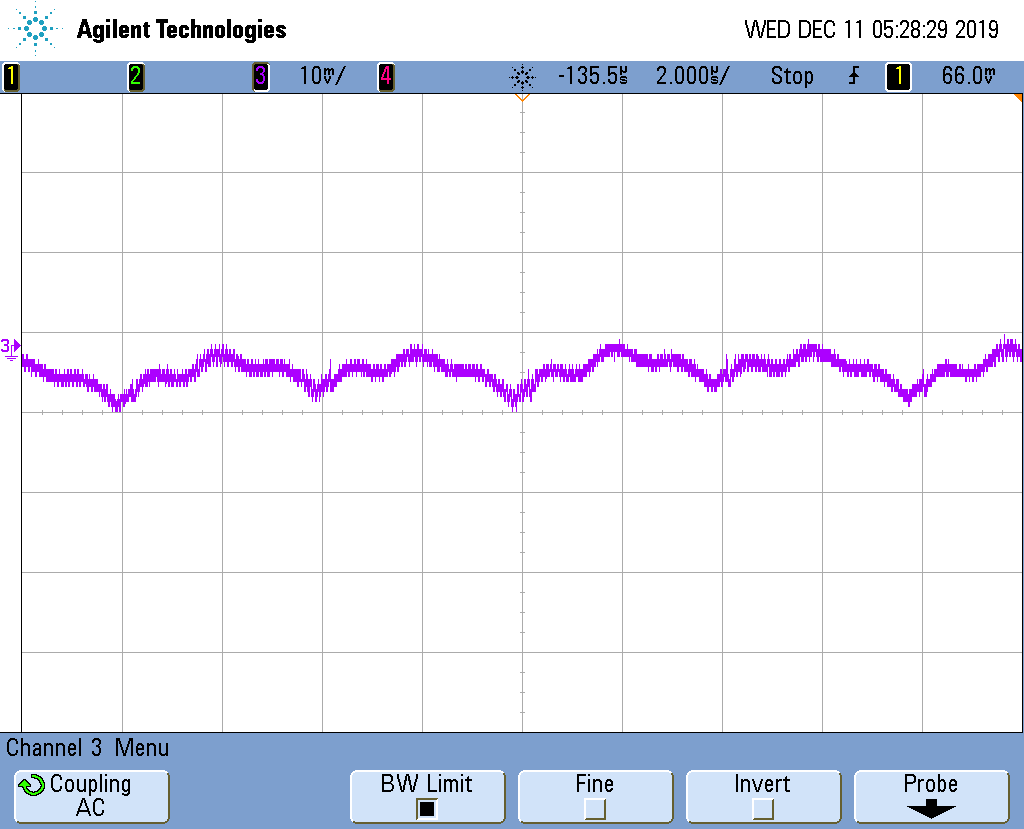The image size is (1024, 829).
Task: Select the red channel 4 indicator
Action: point(385,76)
